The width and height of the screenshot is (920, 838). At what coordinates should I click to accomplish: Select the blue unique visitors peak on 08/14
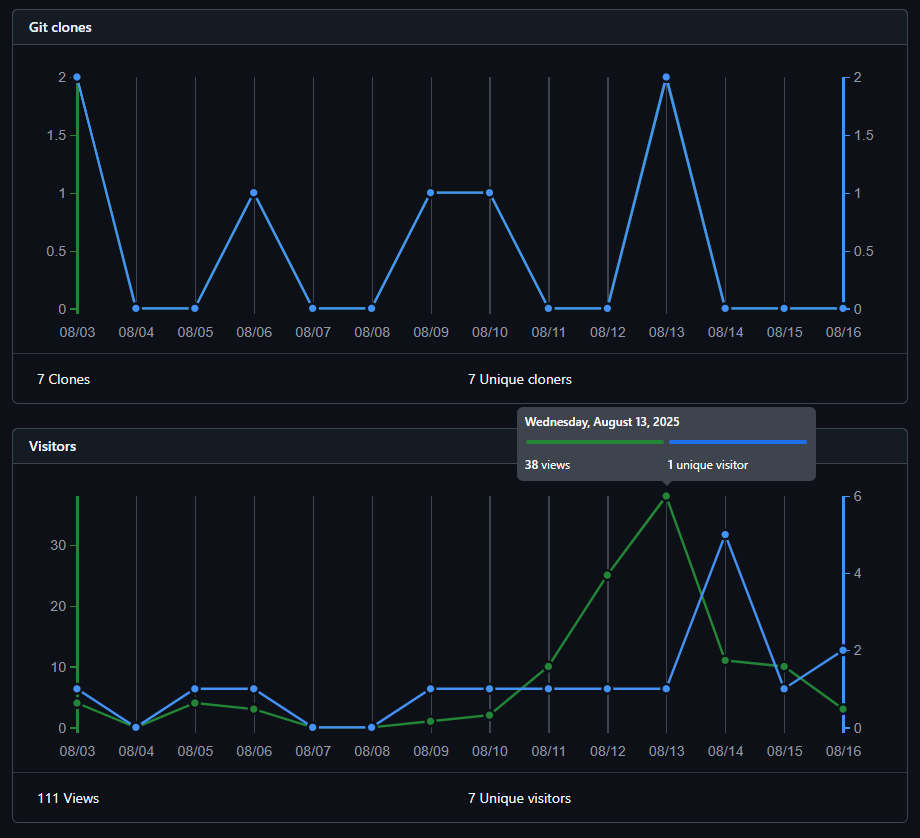725,535
